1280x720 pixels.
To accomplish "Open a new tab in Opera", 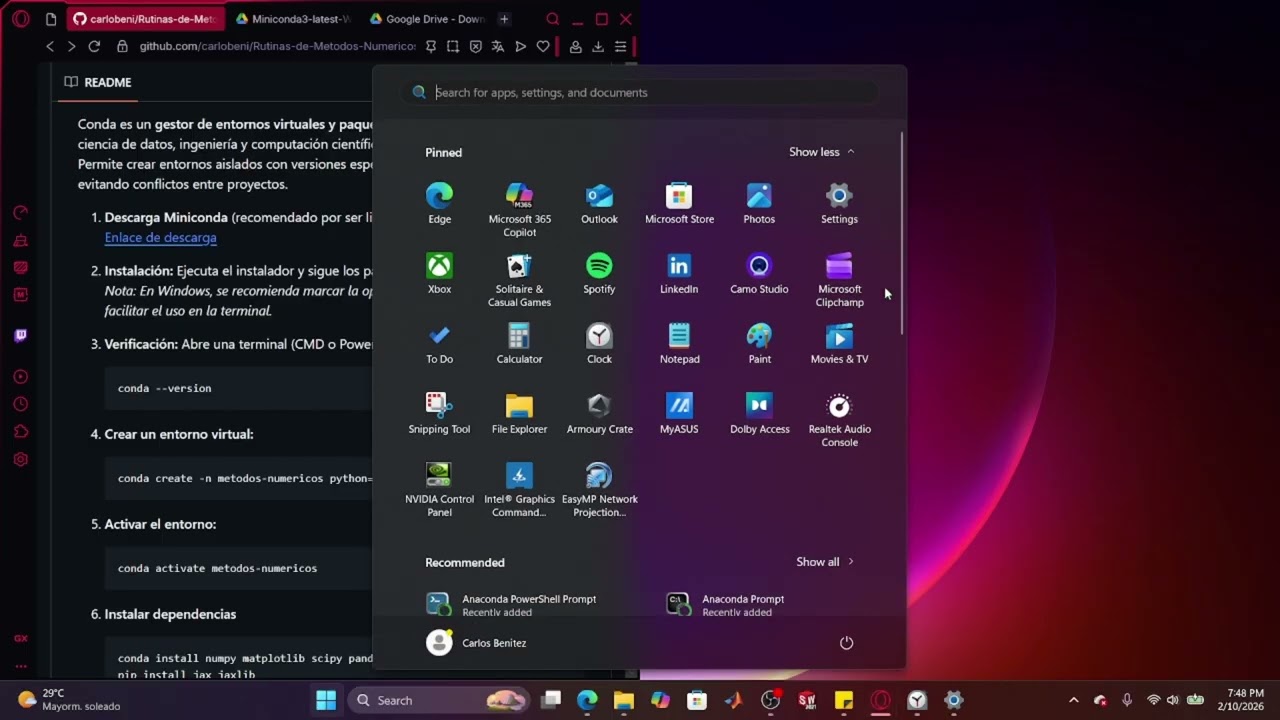I will tap(504, 19).
